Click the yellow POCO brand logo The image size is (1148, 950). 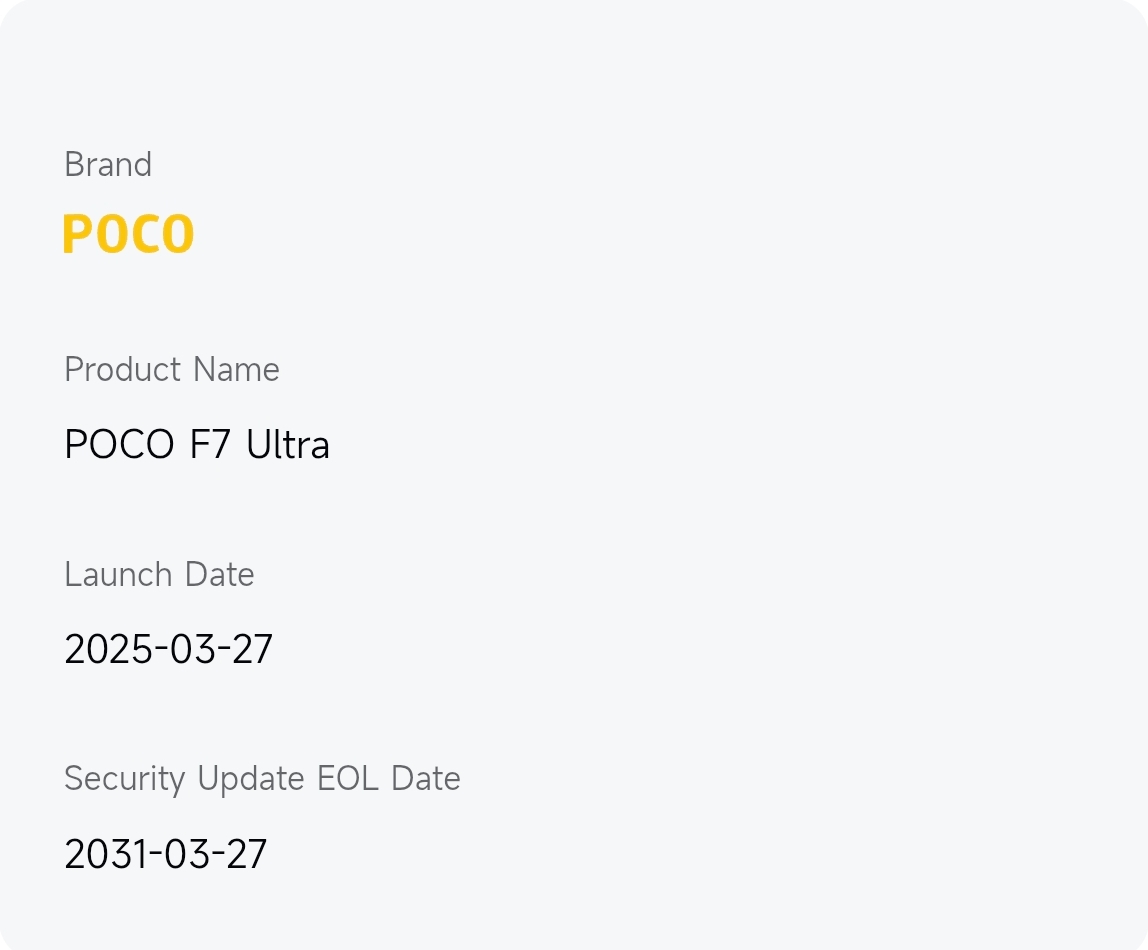click(128, 234)
